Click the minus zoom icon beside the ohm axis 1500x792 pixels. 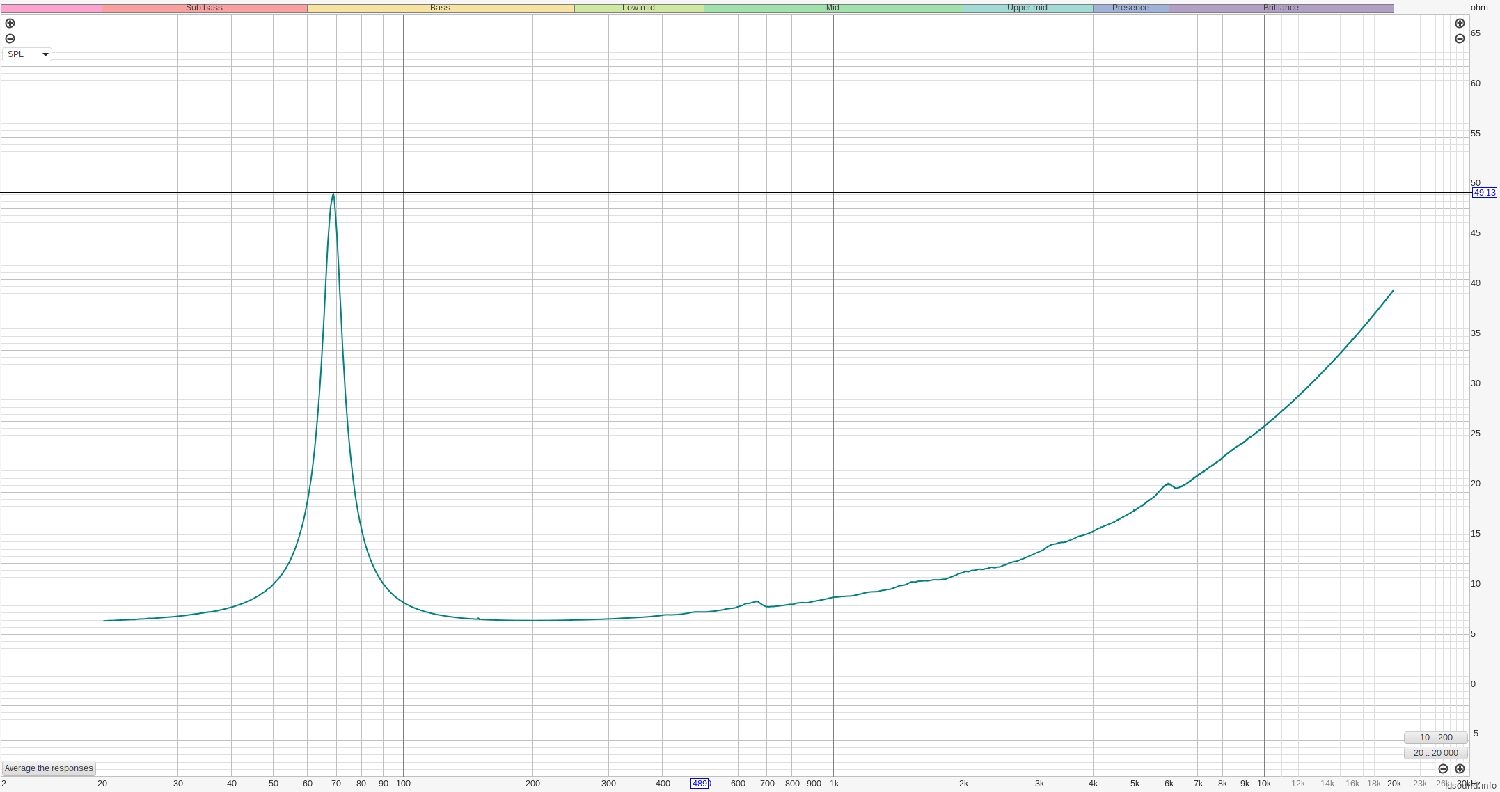point(1460,38)
